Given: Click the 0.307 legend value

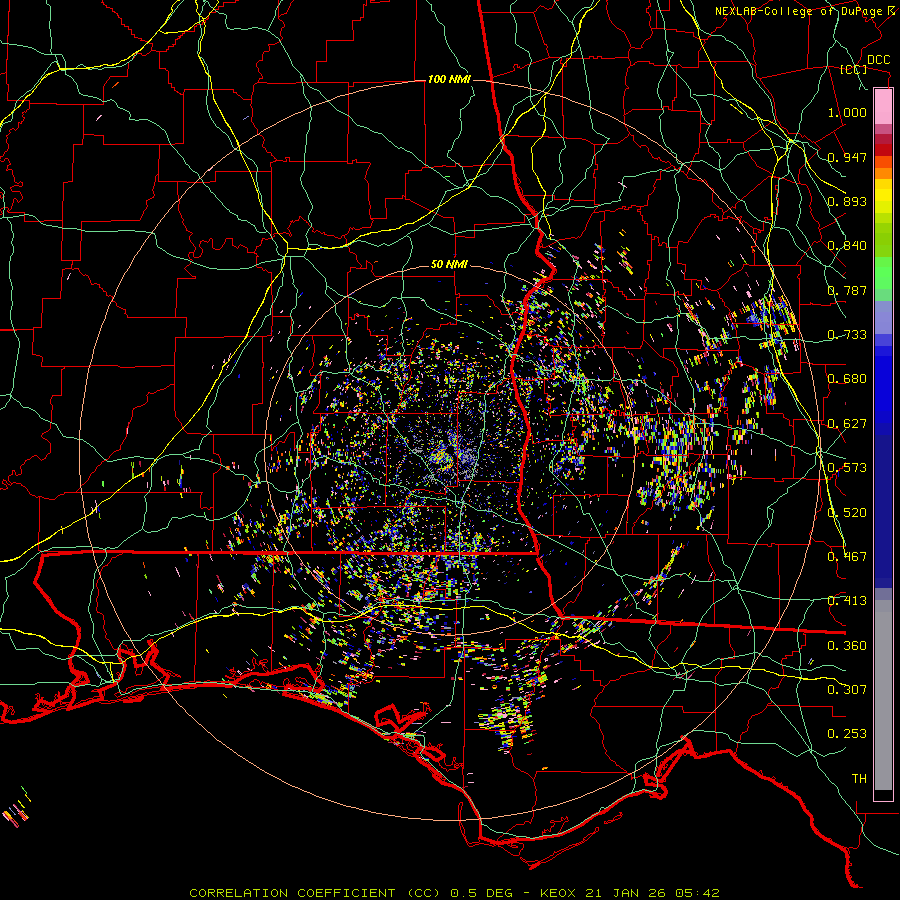Looking at the screenshot, I should click(847, 690).
